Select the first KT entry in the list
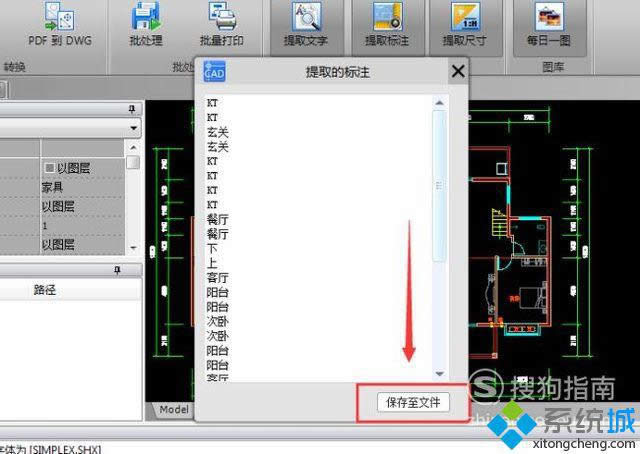 pos(212,103)
